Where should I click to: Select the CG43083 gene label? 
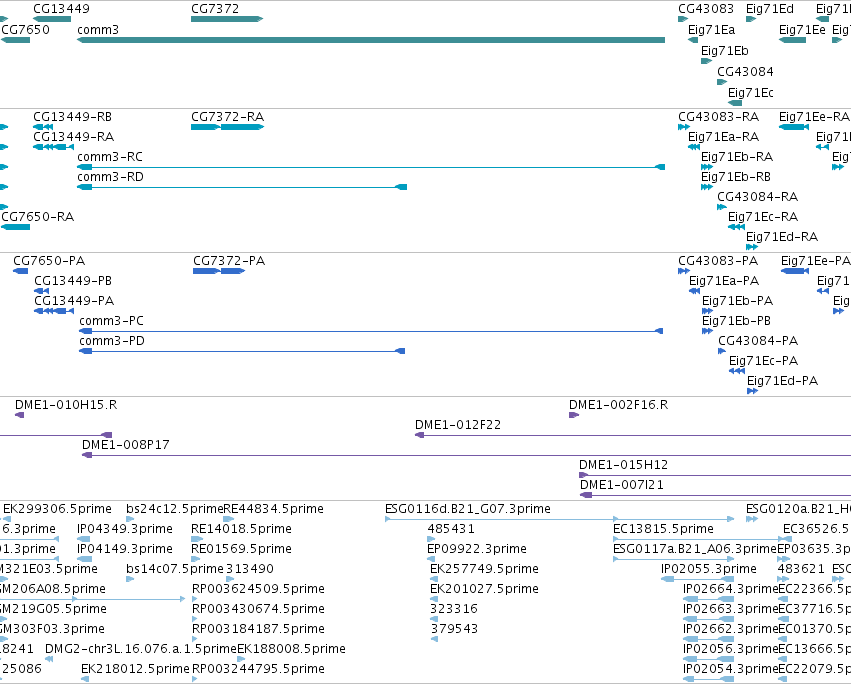click(x=706, y=9)
